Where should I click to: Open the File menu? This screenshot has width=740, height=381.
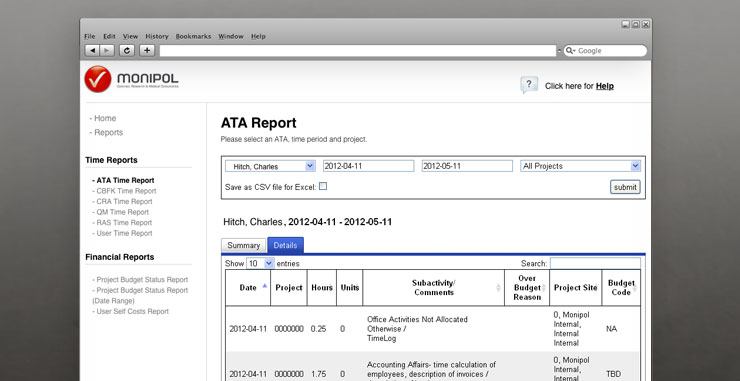[x=90, y=36]
